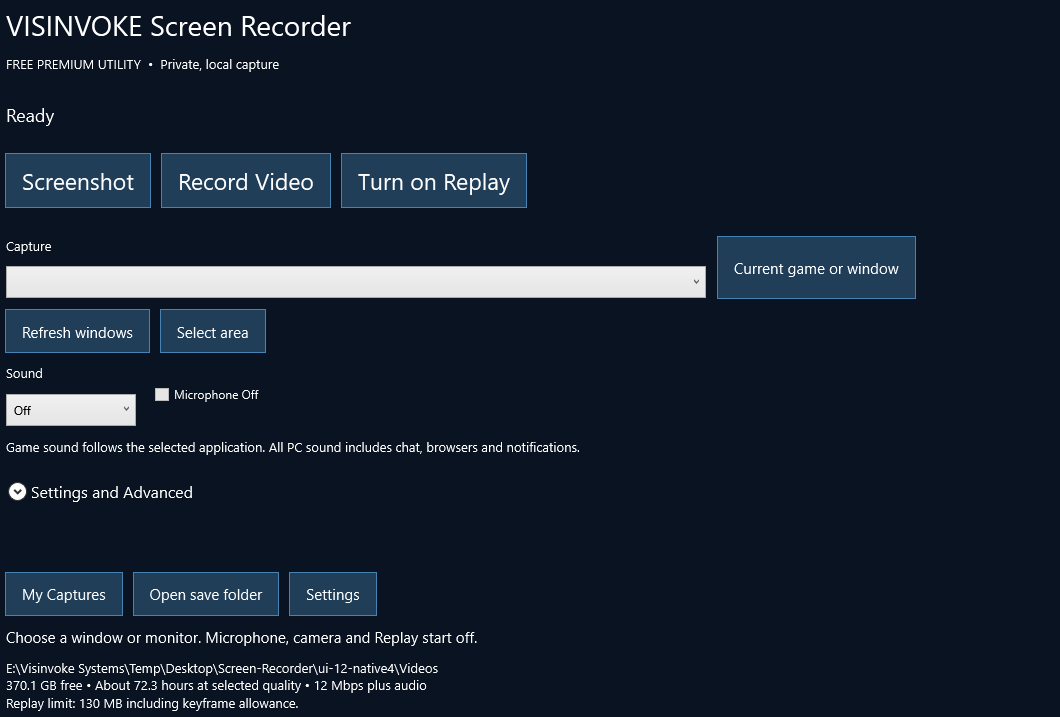Click Turn on Replay

click(434, 180)
